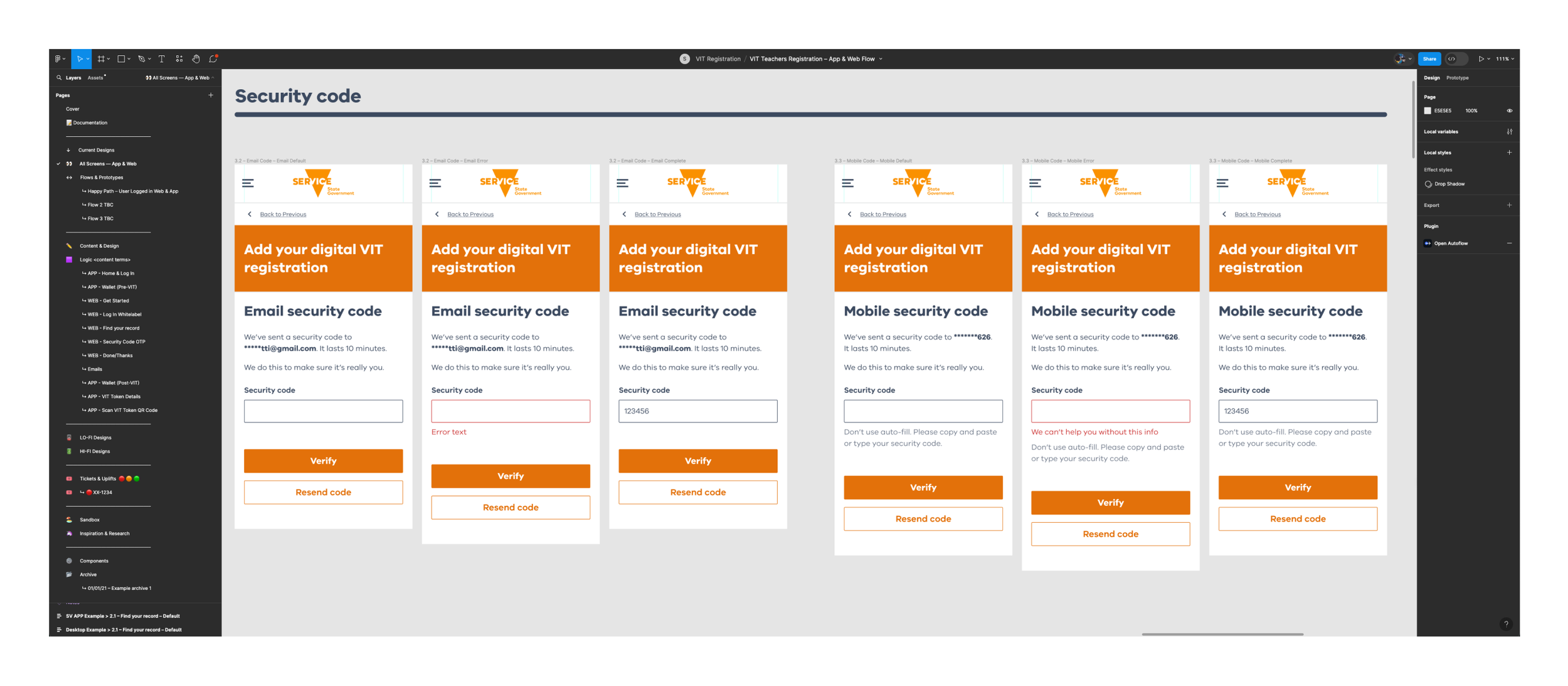Select the Hand tool

click(x=196, y=59)
